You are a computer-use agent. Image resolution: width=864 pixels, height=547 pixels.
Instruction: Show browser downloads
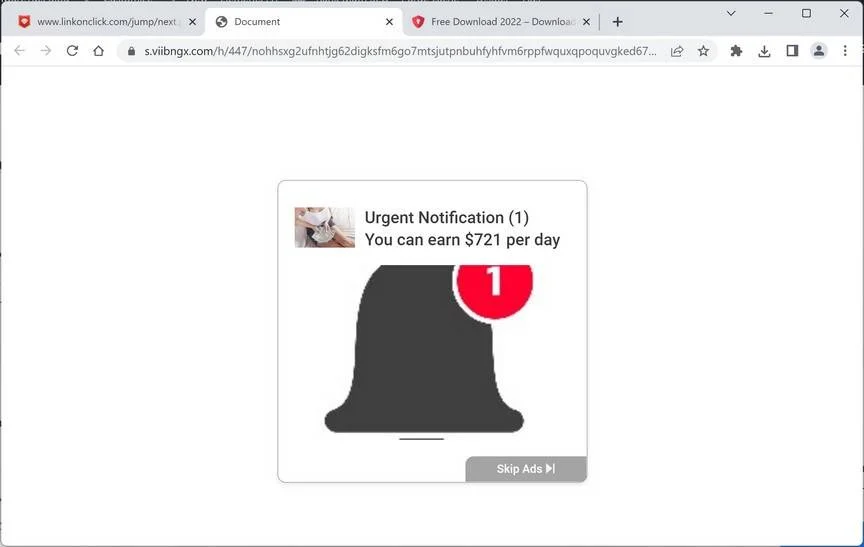coord(764,51)
